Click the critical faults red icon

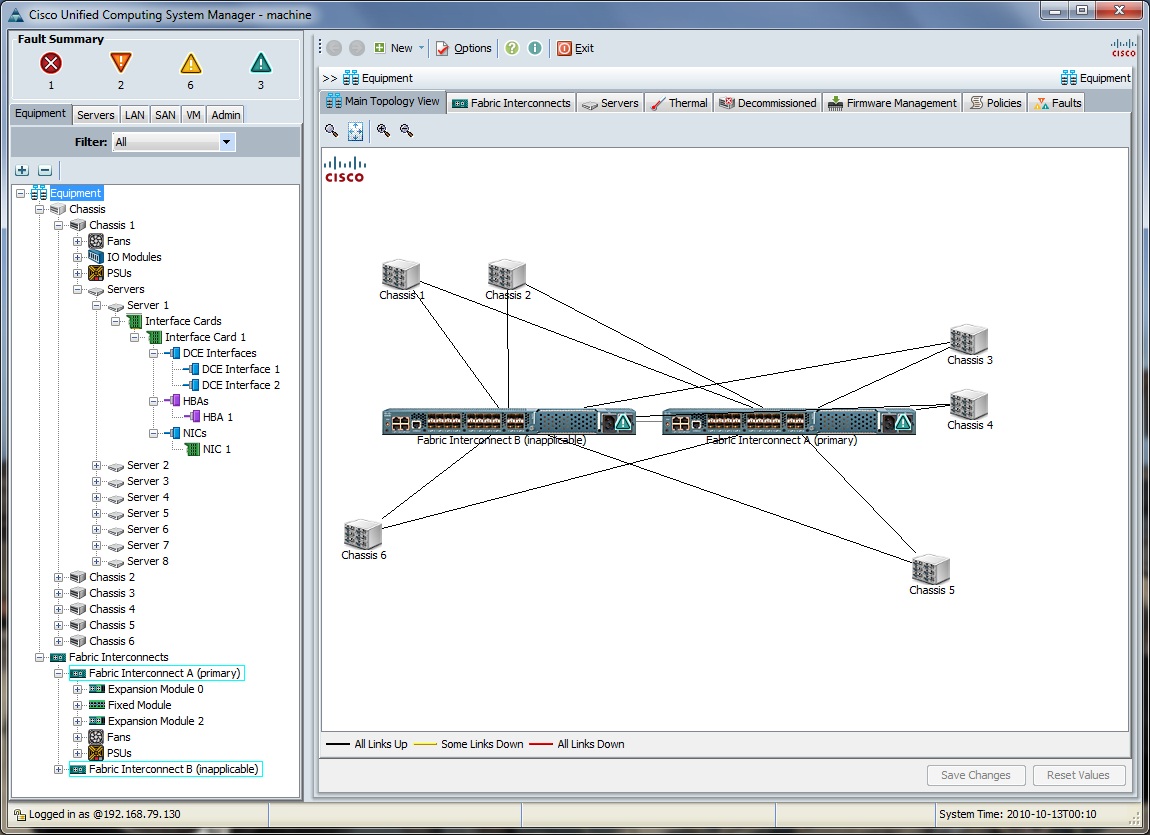[x=51, y=64]
